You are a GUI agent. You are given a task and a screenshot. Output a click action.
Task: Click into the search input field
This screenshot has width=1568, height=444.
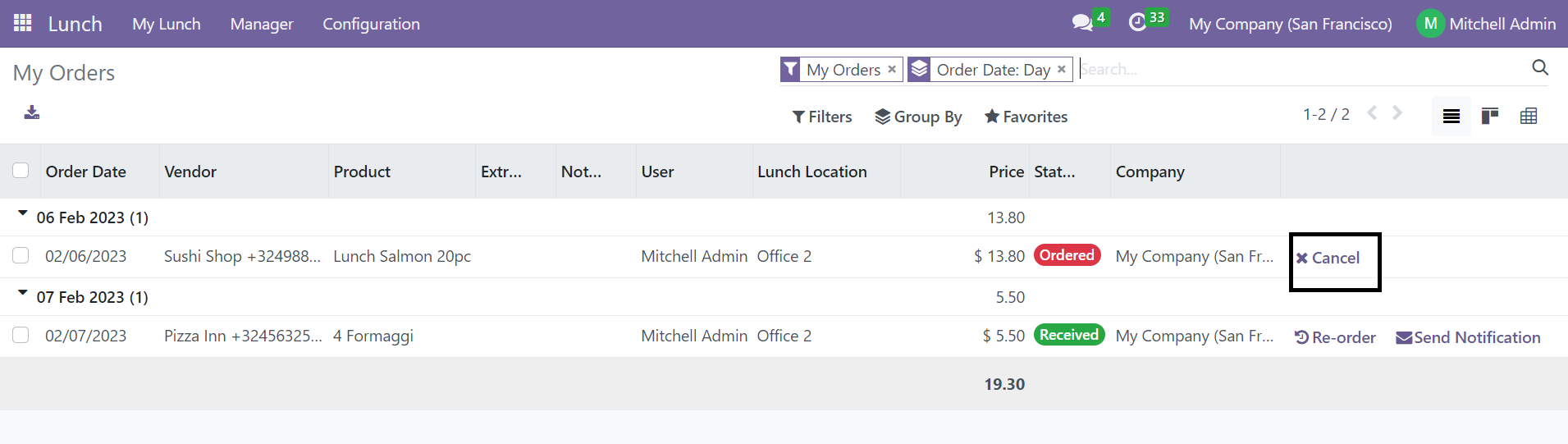tap(1302, 69)
